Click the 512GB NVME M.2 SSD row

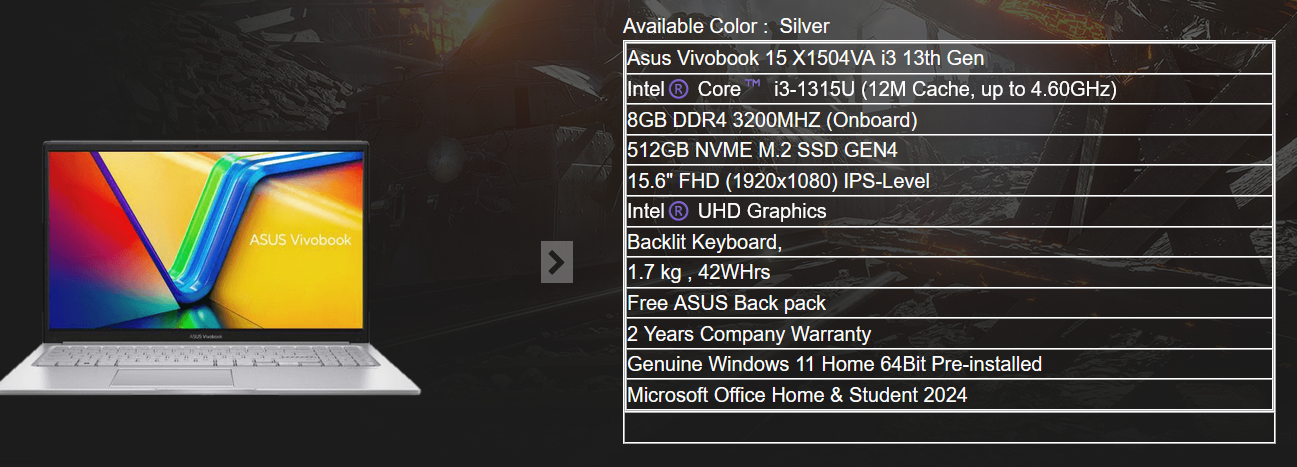pos(949,150)
